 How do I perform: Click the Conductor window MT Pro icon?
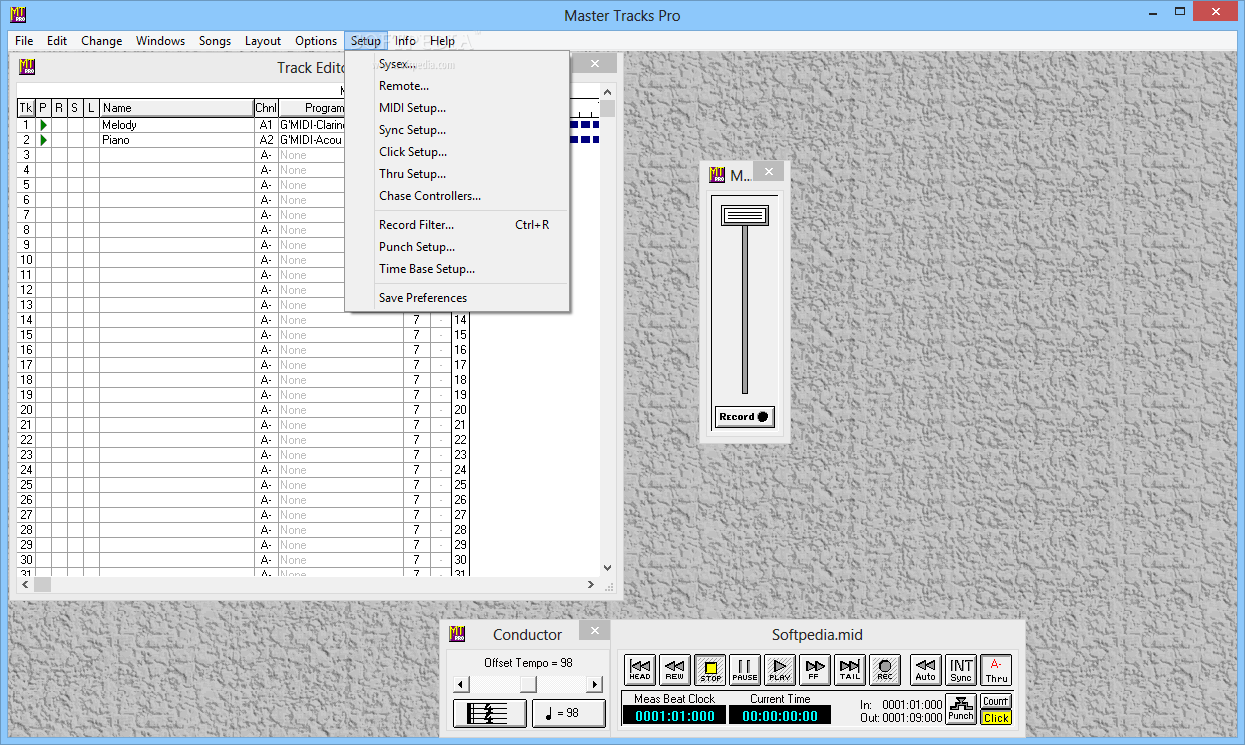click(x=457, y=633)
